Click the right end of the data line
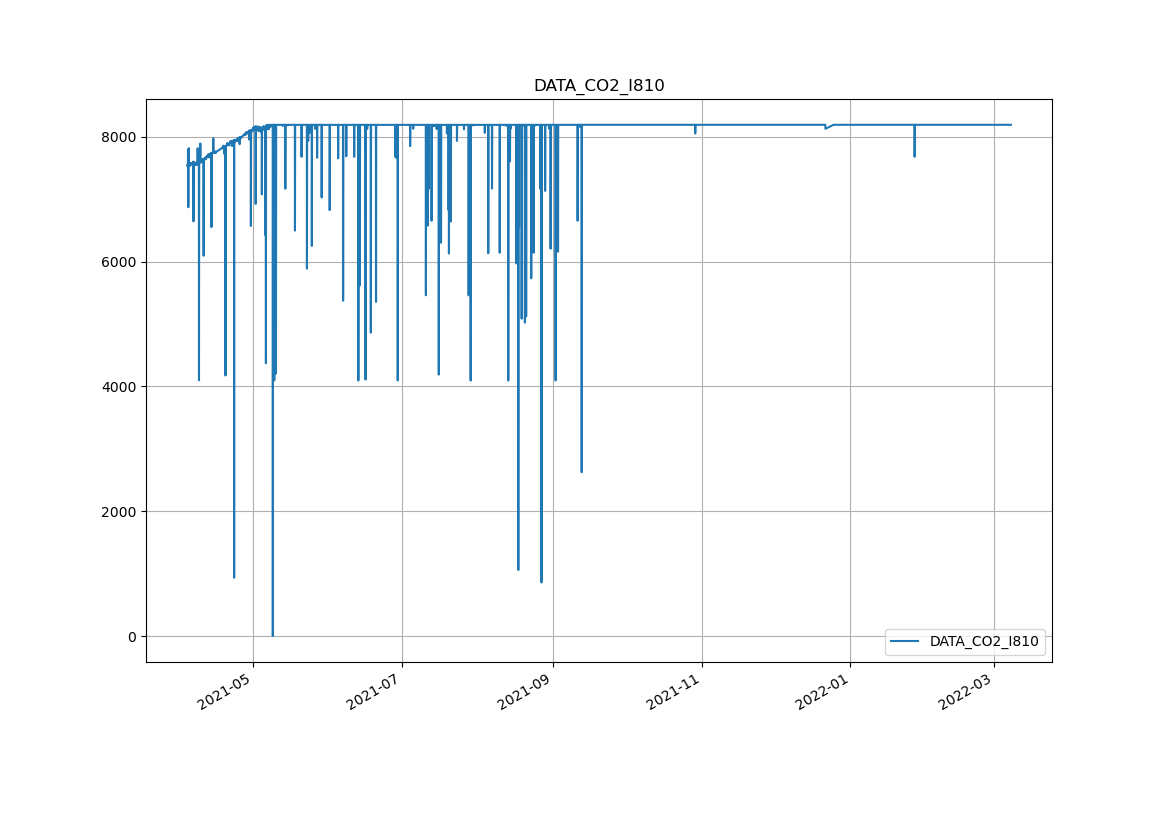 tap(1011, 125)
